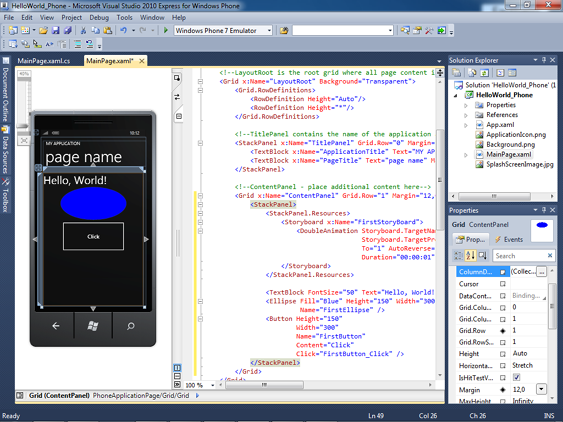The image size is (563, 422).
Task: Collapse the HelloWorld_Phone project node
Action: (x=456, y=95)
